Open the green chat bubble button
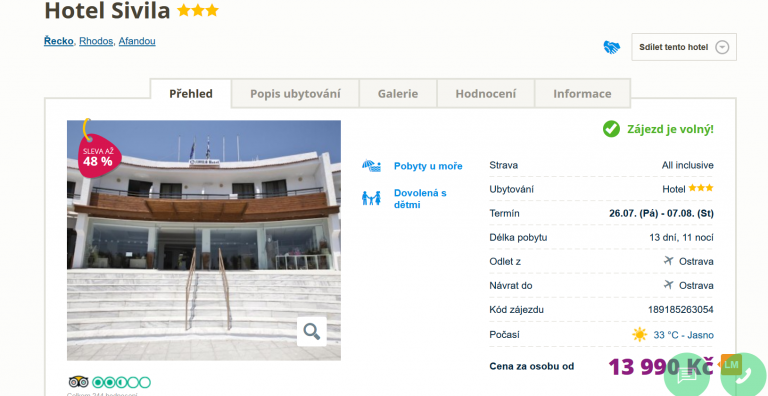The height and width of the screenshot is (396, 768). (x=687, y=376)
